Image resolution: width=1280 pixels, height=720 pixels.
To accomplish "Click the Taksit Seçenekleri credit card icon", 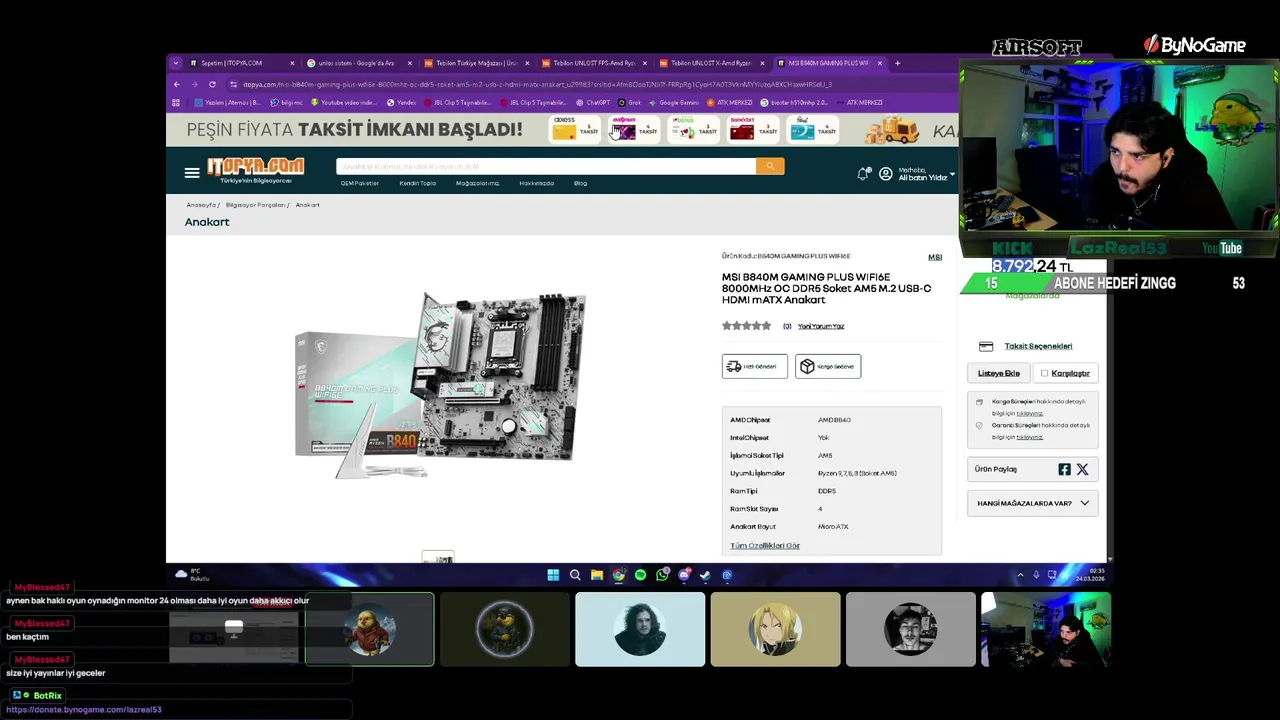I will tap(986, 346).
